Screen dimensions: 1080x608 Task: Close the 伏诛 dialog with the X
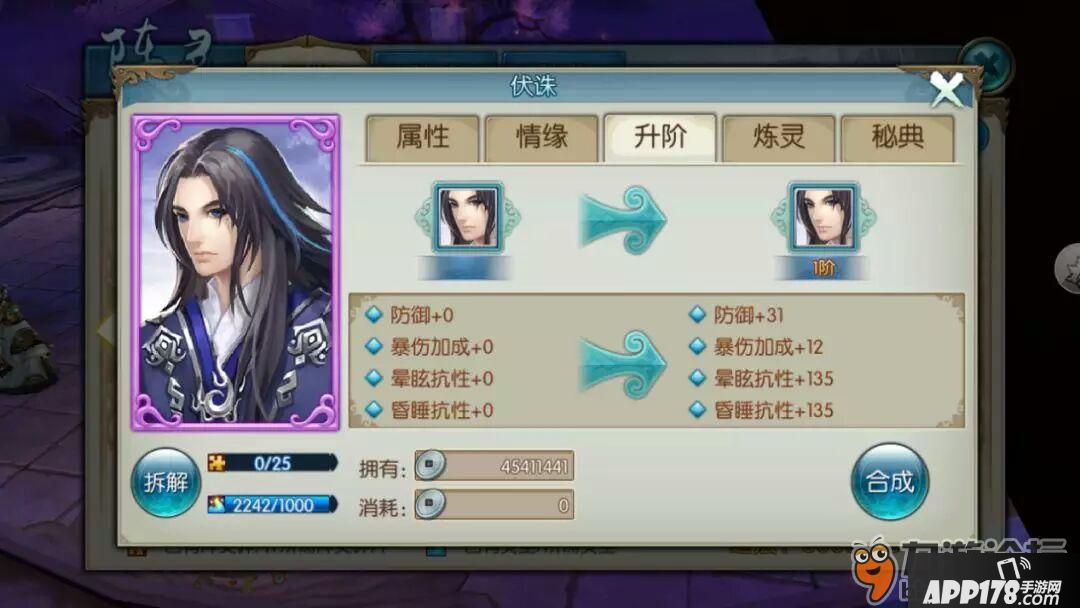[947, 90]
